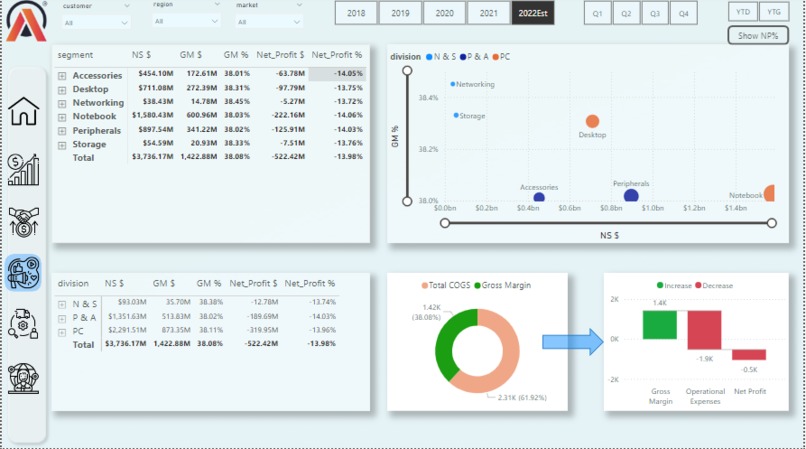Viewport: 806px width, 449px height.
Task: Click the Increase legend swatch on waterfall
Action: pyautogui.click(x=660, y=285)
